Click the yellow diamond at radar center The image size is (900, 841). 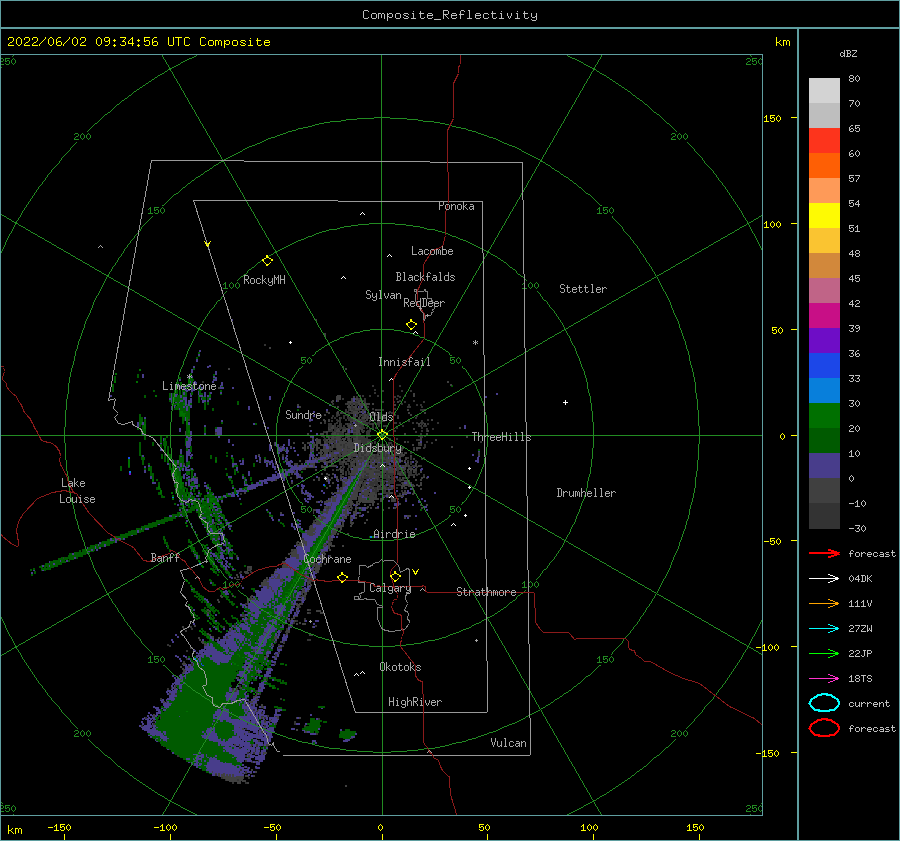point(382,435)
